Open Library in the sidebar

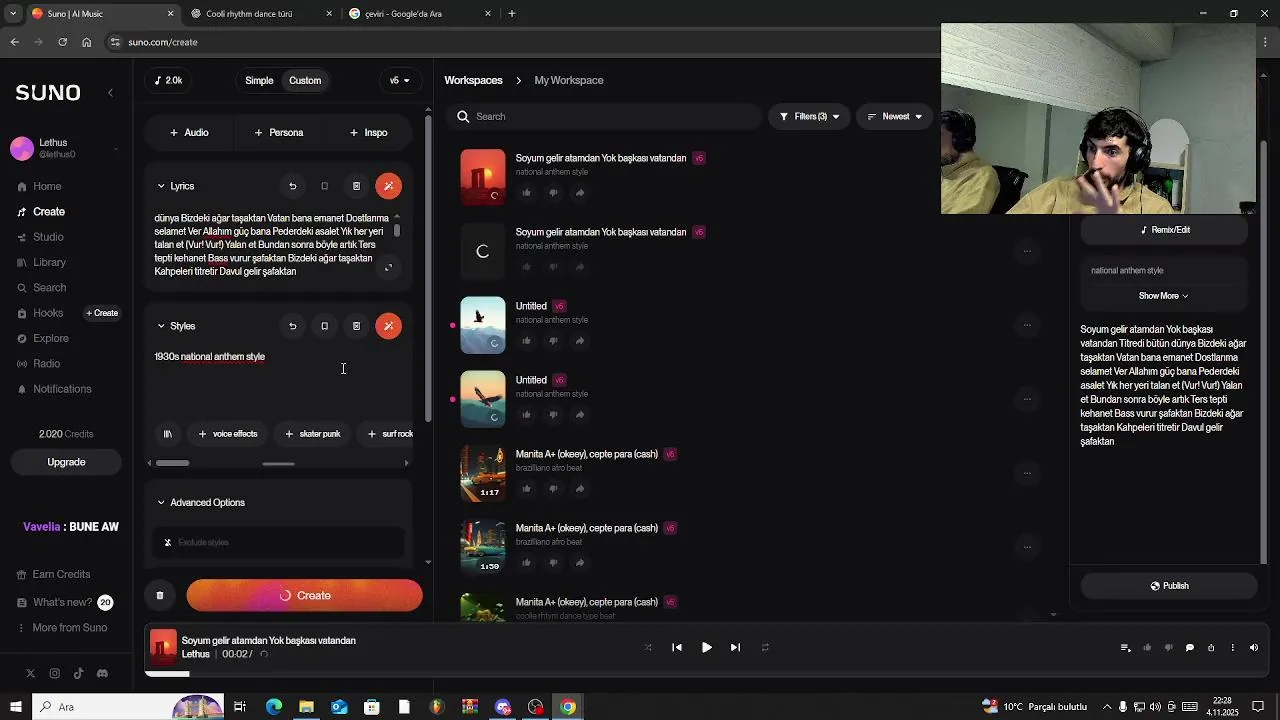49,262
